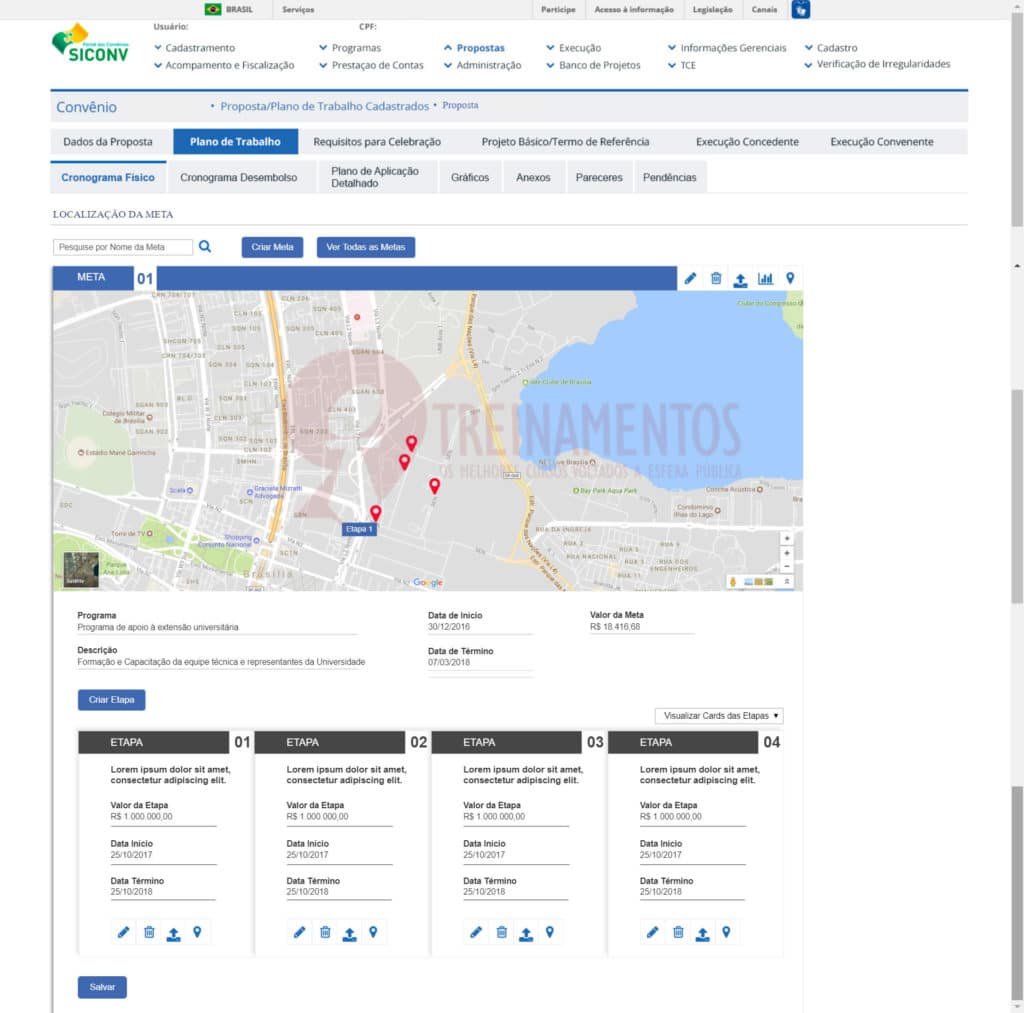Viewport: 1024px width, 1013px height.
Task: Open the Requisitos para Celebração tab
Action: pos(377,142)
